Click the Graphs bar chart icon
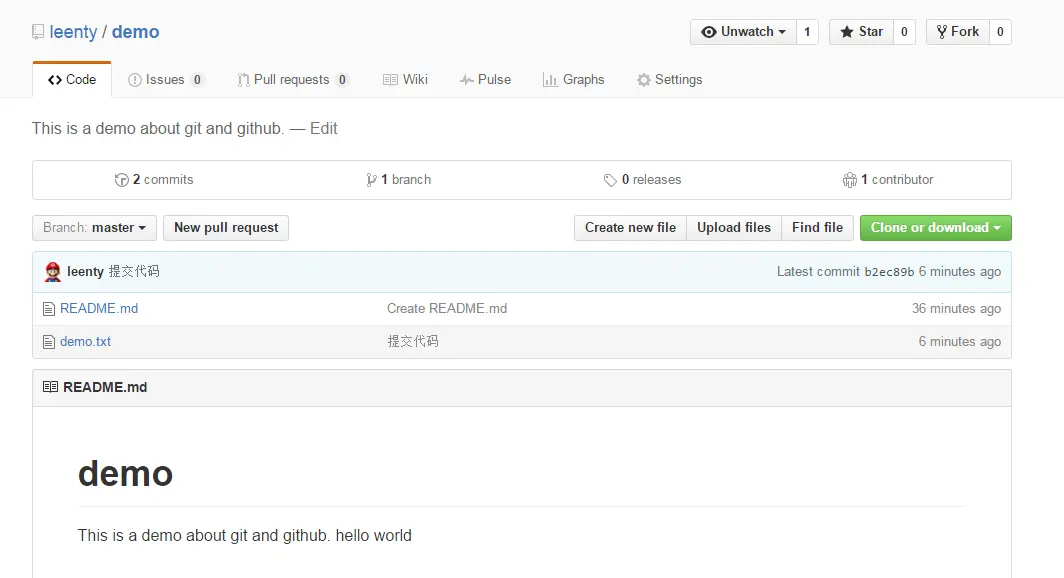 (550, 80)
